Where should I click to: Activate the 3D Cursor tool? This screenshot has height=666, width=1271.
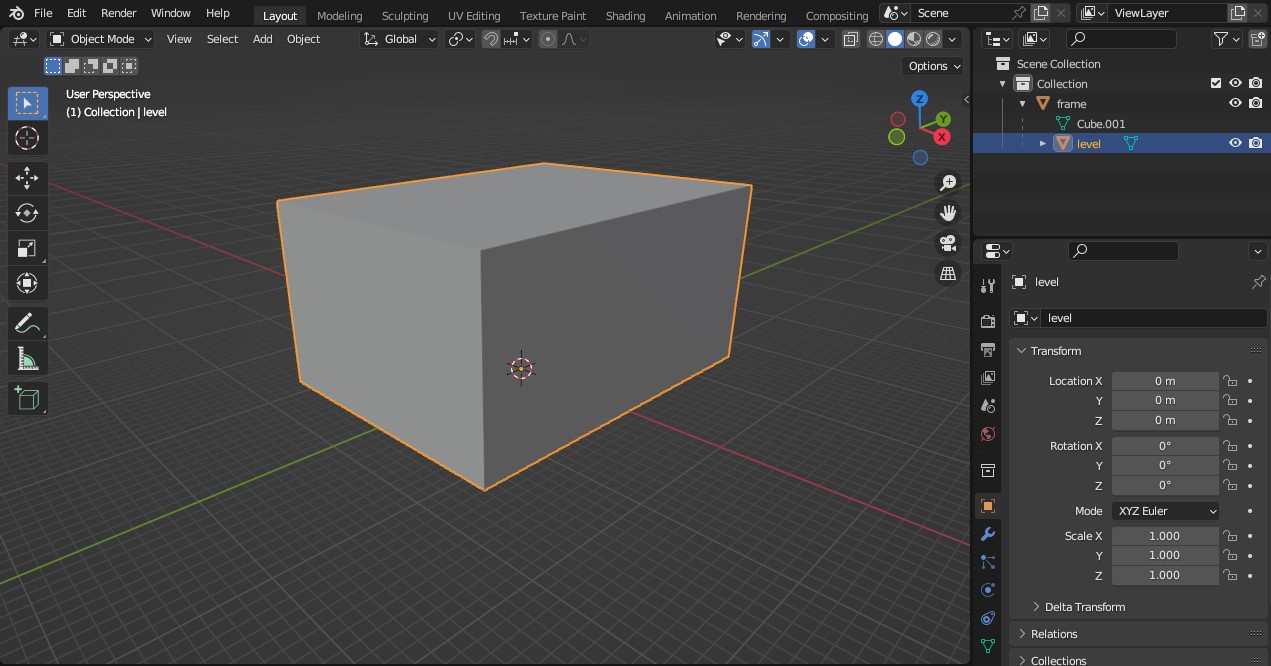(27, 138)
